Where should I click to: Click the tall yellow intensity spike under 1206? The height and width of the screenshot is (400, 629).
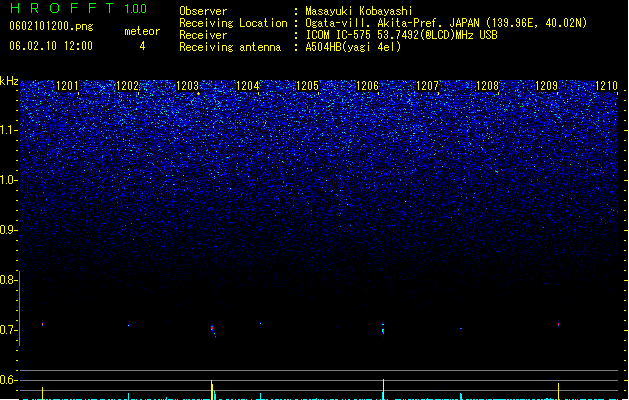coord(383,389)
